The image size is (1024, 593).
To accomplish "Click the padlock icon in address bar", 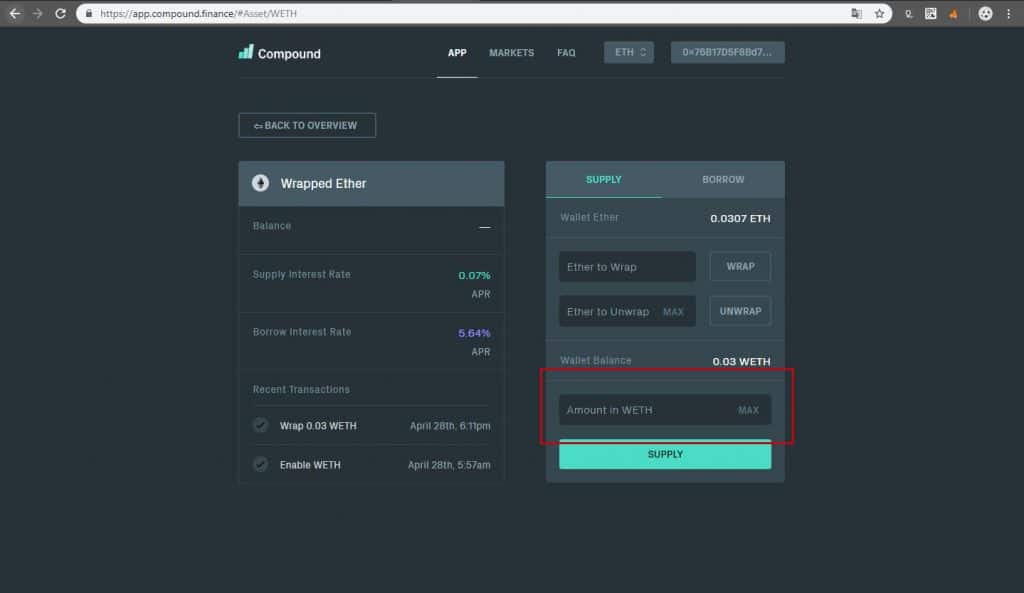I will [89, 13].
